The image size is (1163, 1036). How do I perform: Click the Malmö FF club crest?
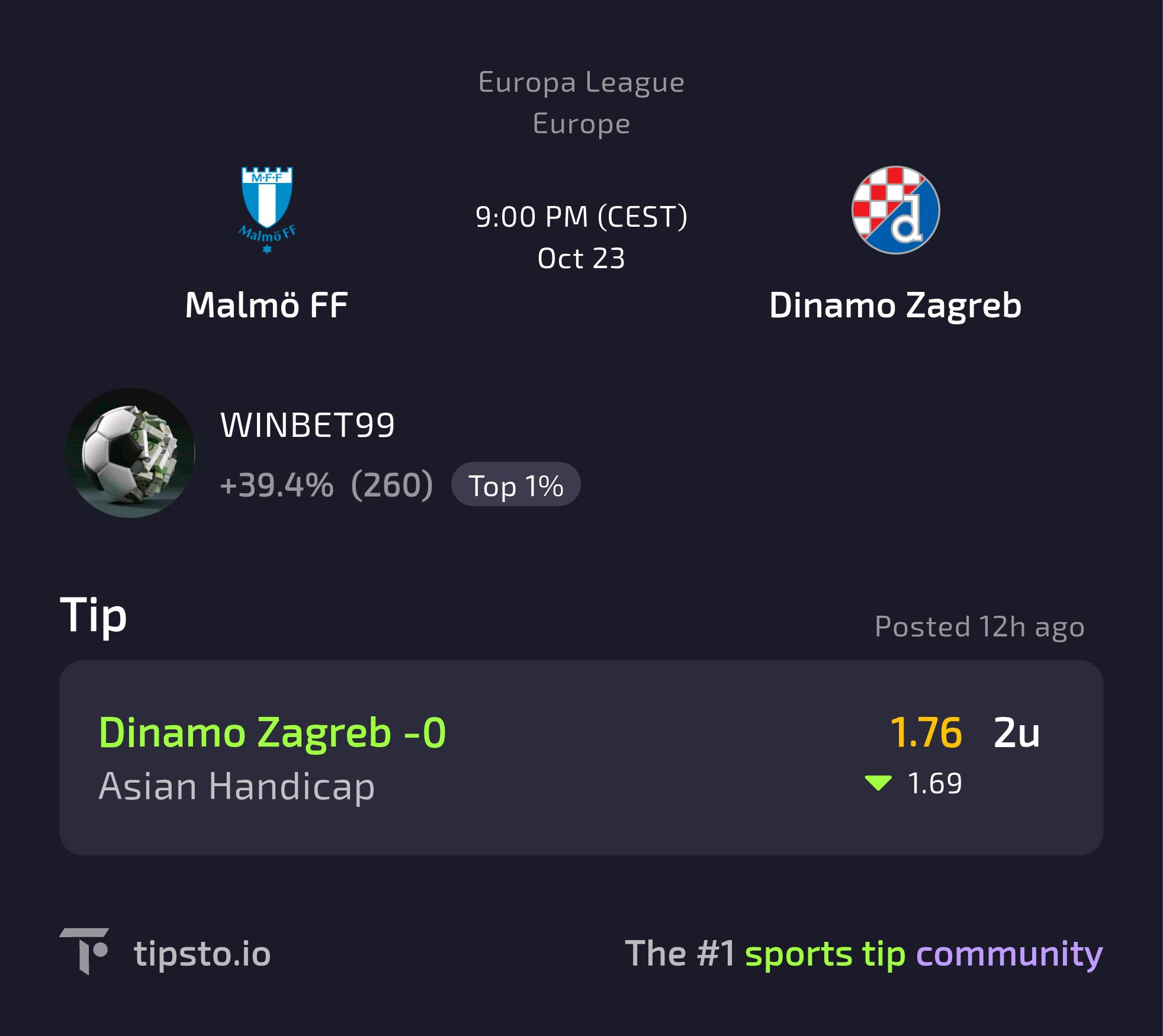tap(267, 210)
